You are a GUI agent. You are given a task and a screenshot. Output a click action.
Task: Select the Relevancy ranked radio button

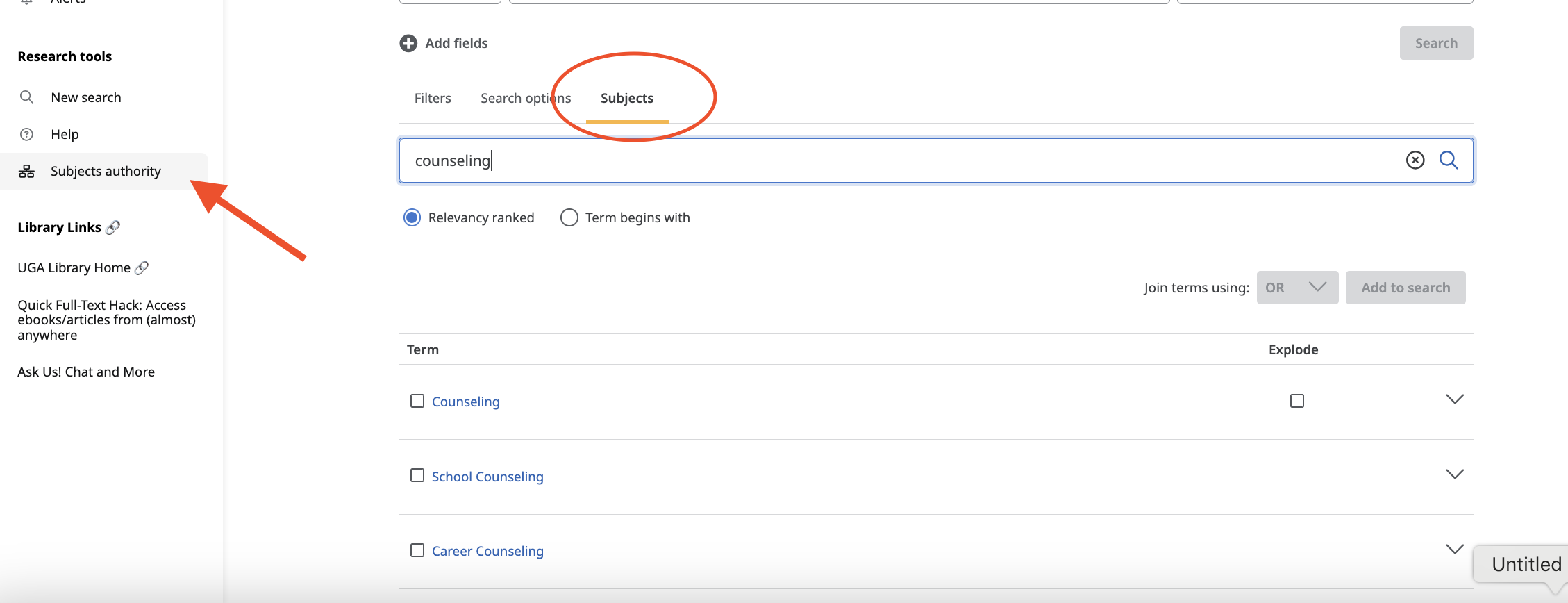(412, 217)
